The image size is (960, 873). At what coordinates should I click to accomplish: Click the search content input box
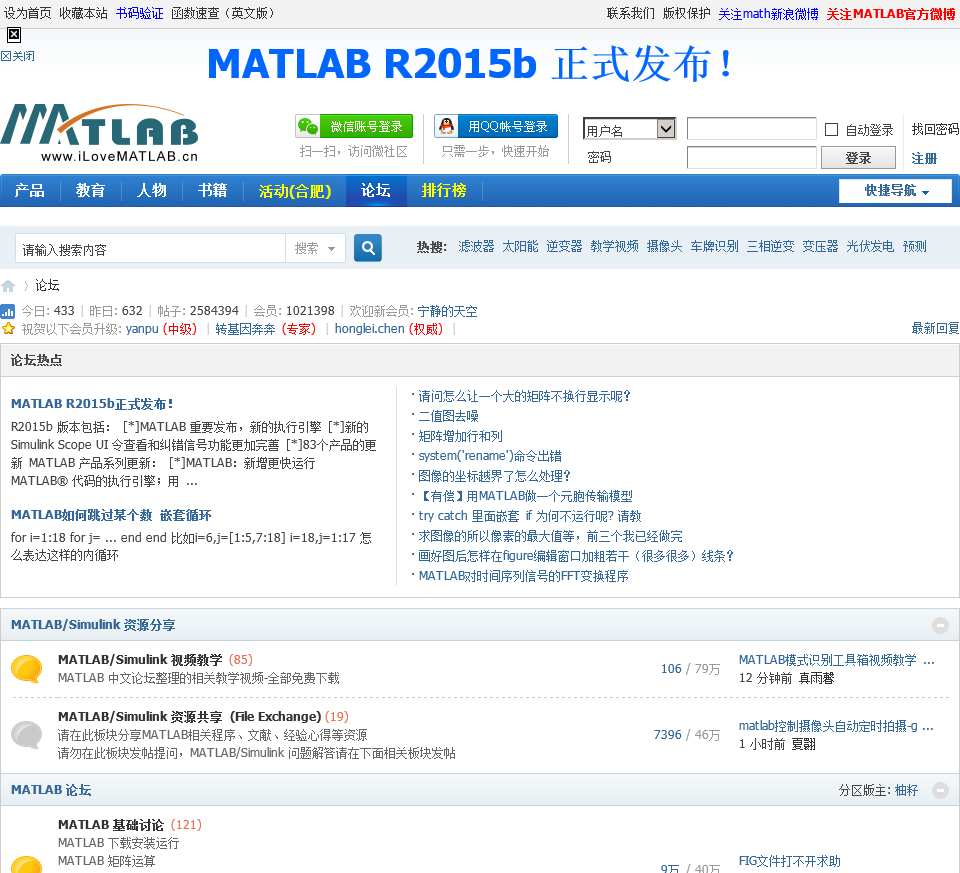(x=151, y=249)
